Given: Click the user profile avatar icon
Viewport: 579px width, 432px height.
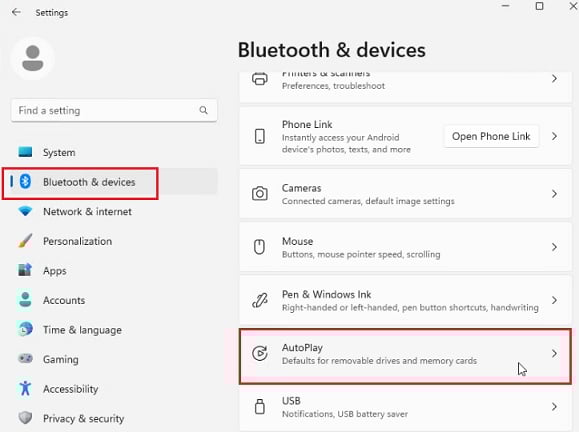Looking at the screenshot, I should click(33, 58).
